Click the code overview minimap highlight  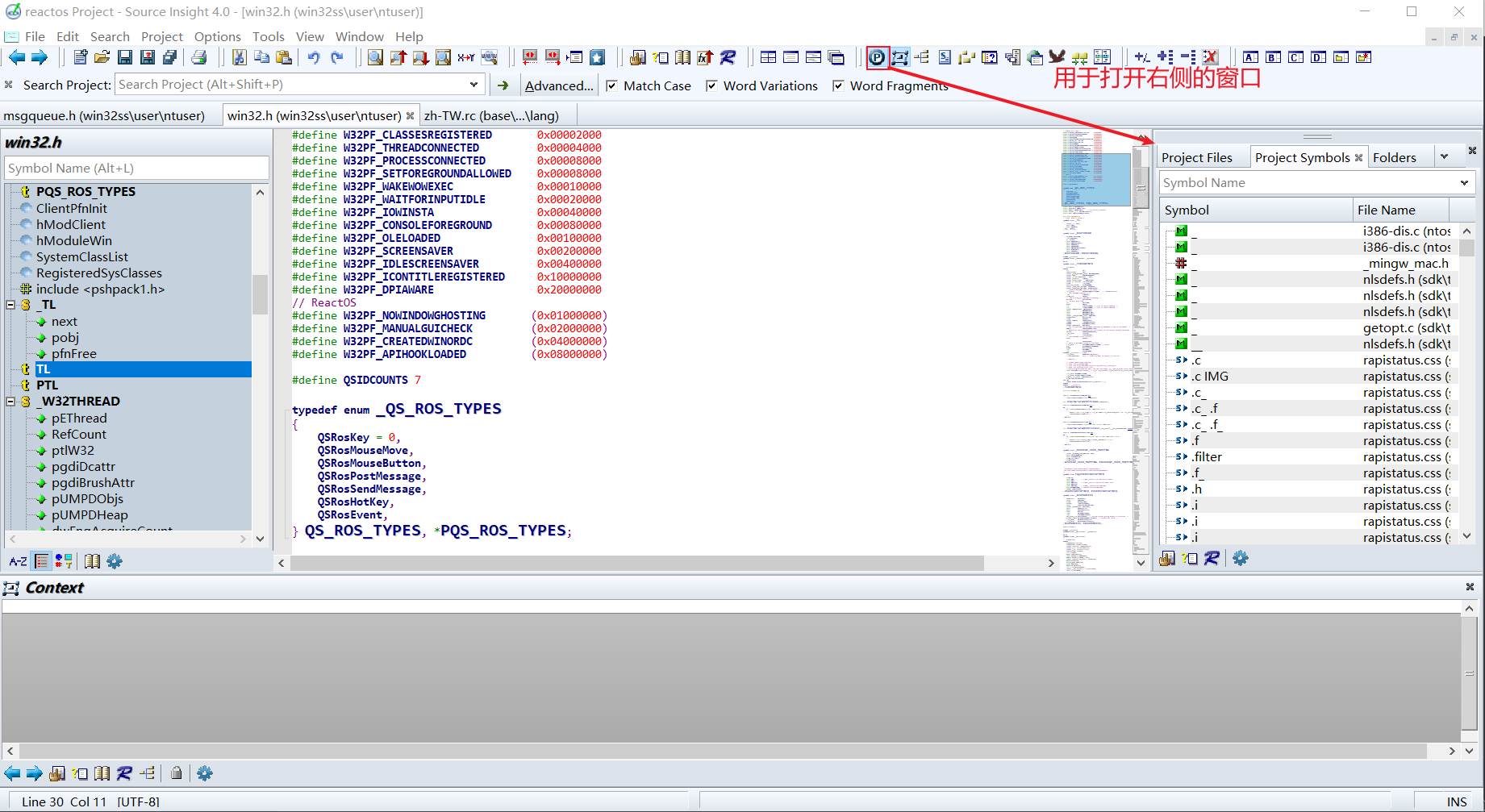[x=1095, y=179]
